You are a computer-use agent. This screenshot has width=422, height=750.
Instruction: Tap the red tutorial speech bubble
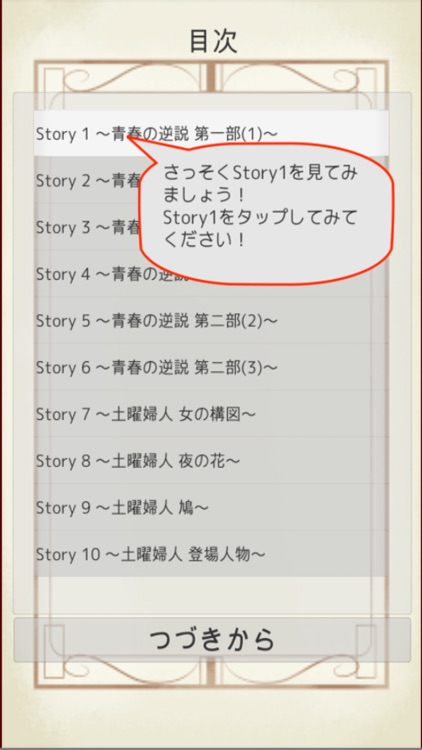tap(266, 213)
